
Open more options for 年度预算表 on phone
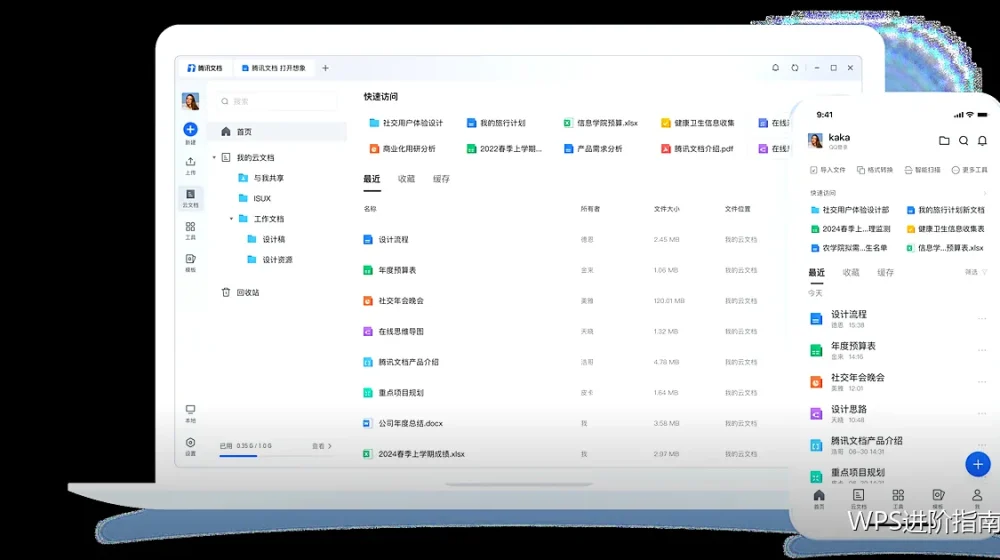point(982,350)
